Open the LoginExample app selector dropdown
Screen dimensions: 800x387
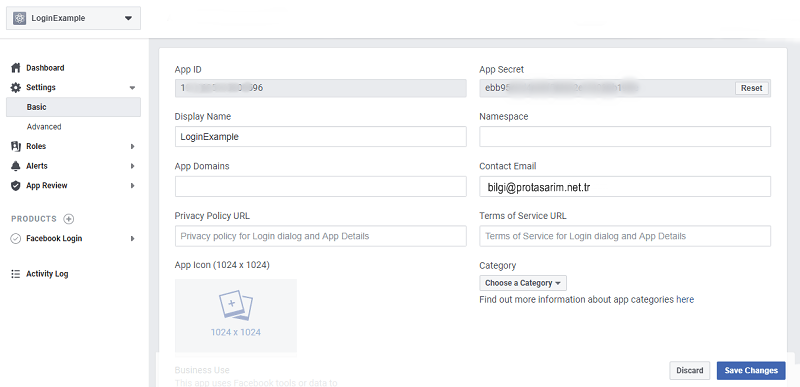(x=73, y=18)
